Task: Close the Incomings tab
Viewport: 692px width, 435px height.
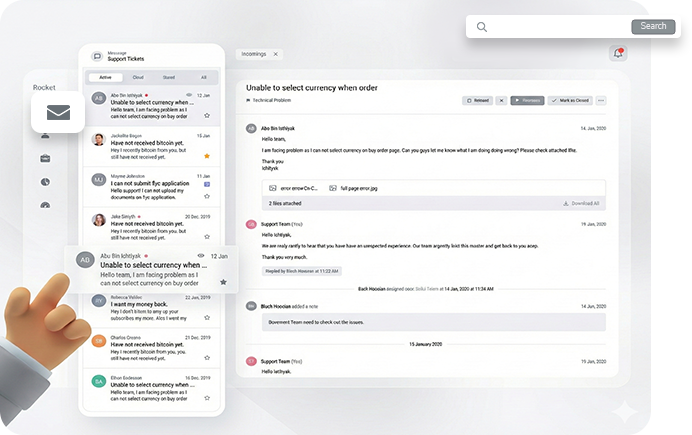Action: [276, 54]
